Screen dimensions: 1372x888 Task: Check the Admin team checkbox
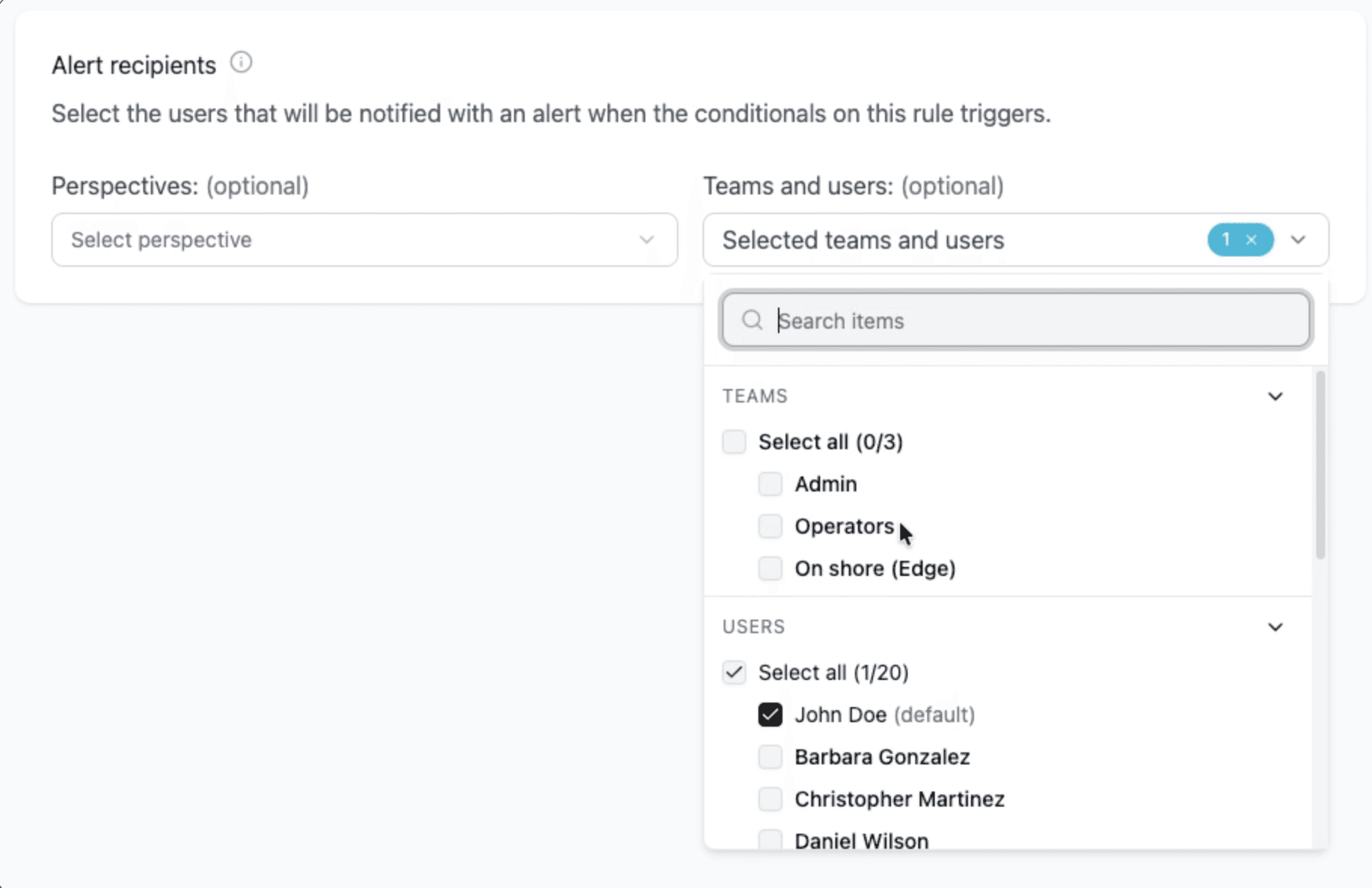point(770,484)
